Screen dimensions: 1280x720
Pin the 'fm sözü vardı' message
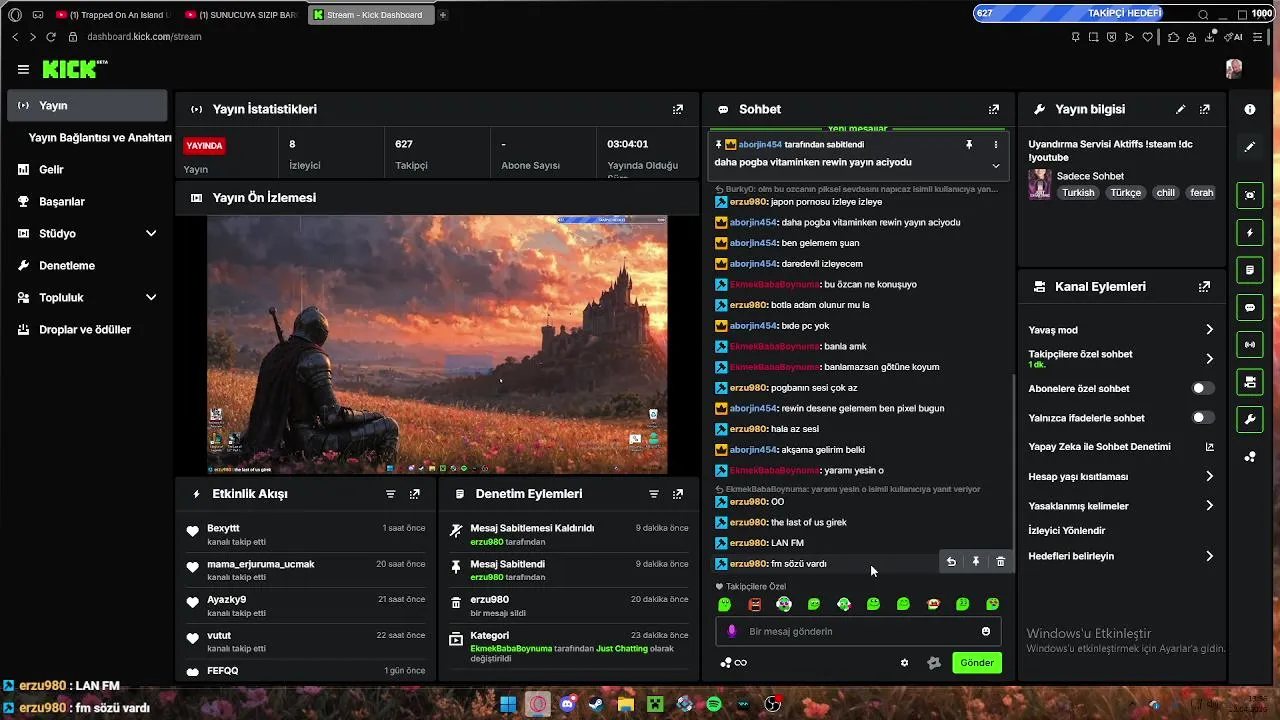point(976,562)
